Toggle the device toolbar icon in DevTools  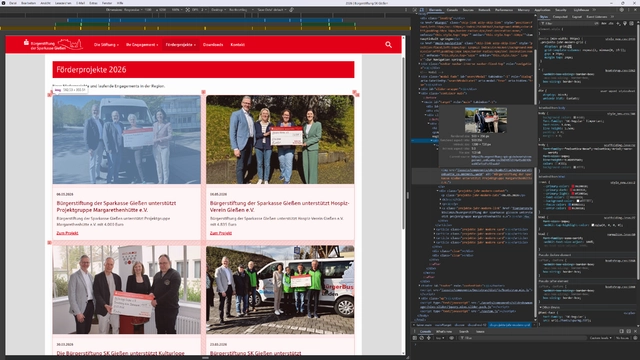click(x=422, y=10)
